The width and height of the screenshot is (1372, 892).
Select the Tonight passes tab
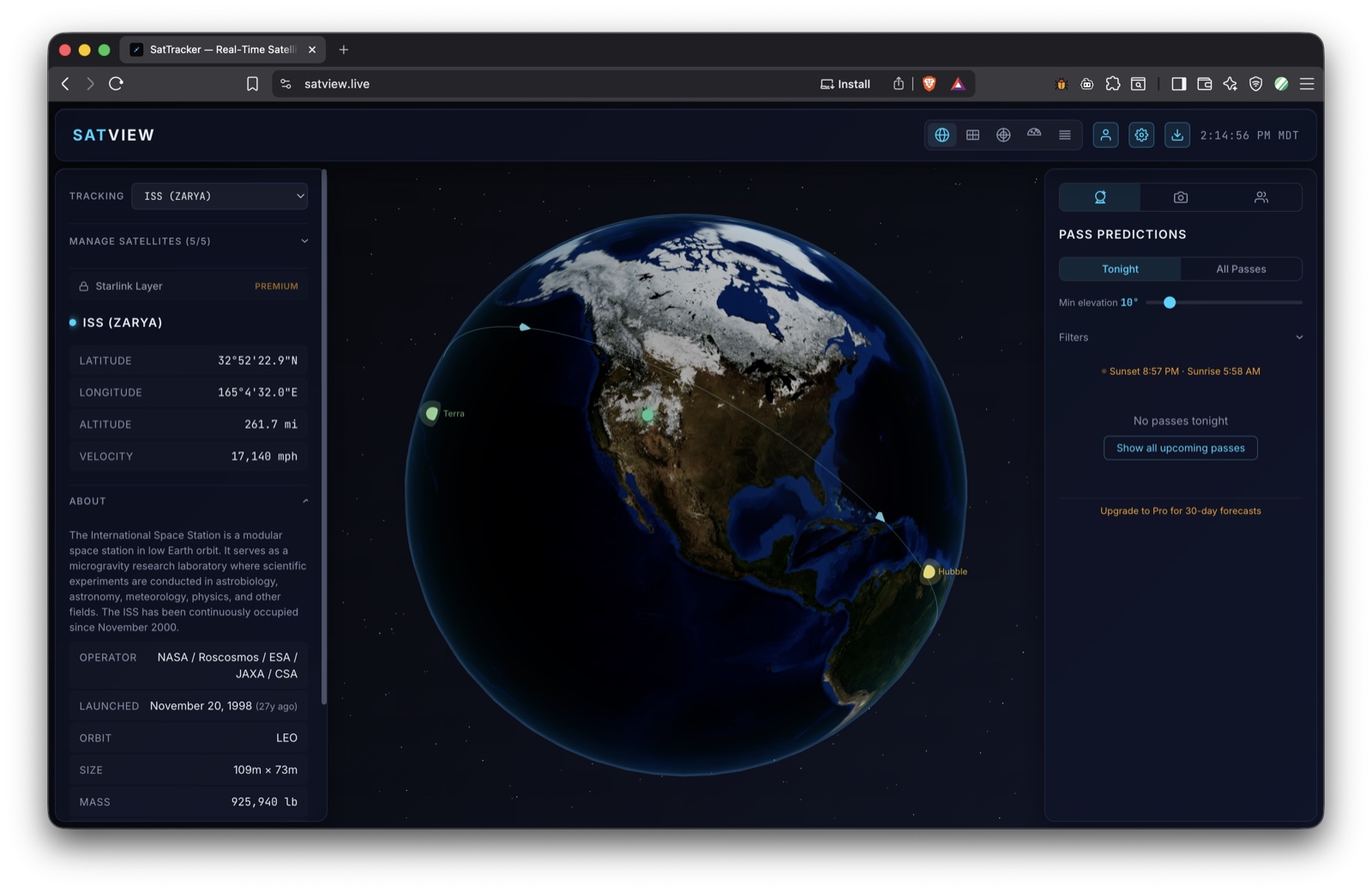point(1120,268)
